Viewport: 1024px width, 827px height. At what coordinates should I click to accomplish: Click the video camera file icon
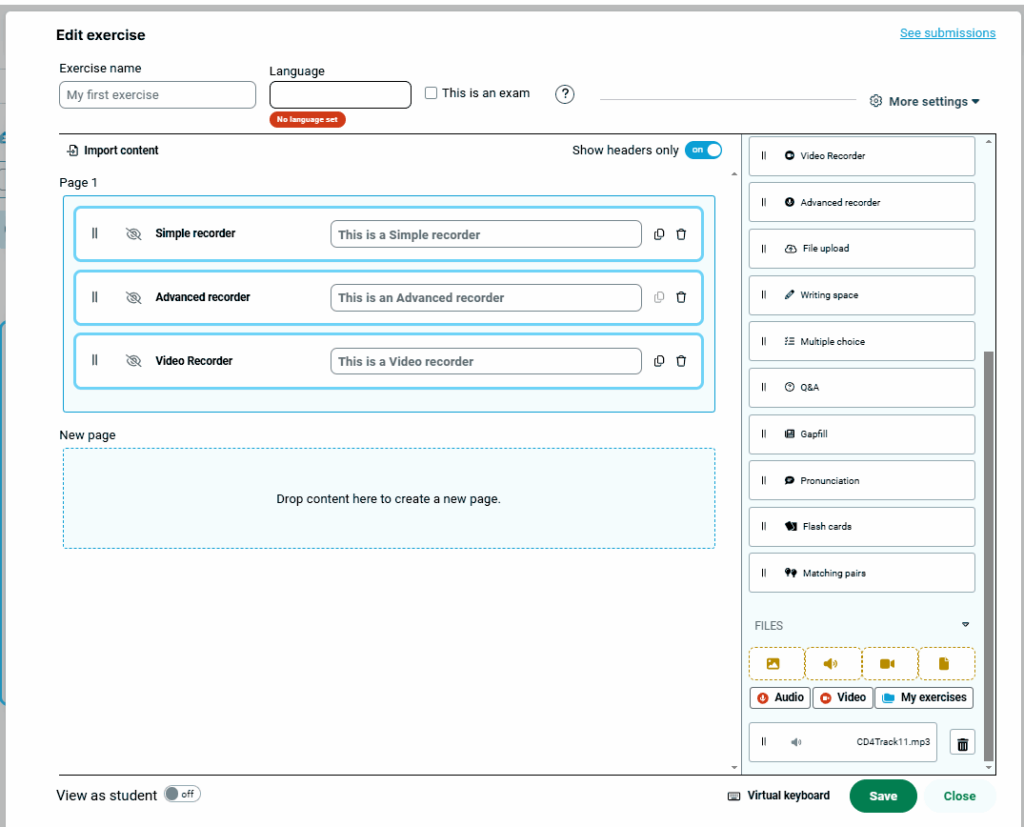889,663
